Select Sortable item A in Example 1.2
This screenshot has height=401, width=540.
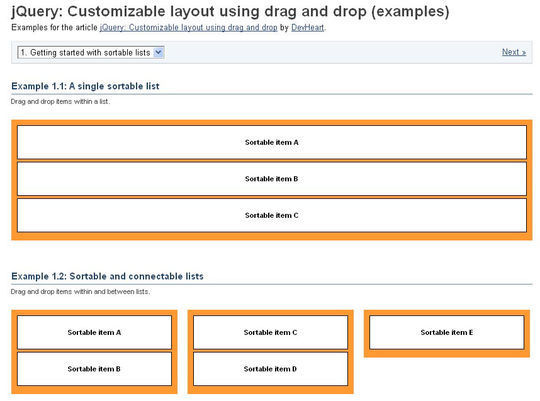[x=94, y=332]
